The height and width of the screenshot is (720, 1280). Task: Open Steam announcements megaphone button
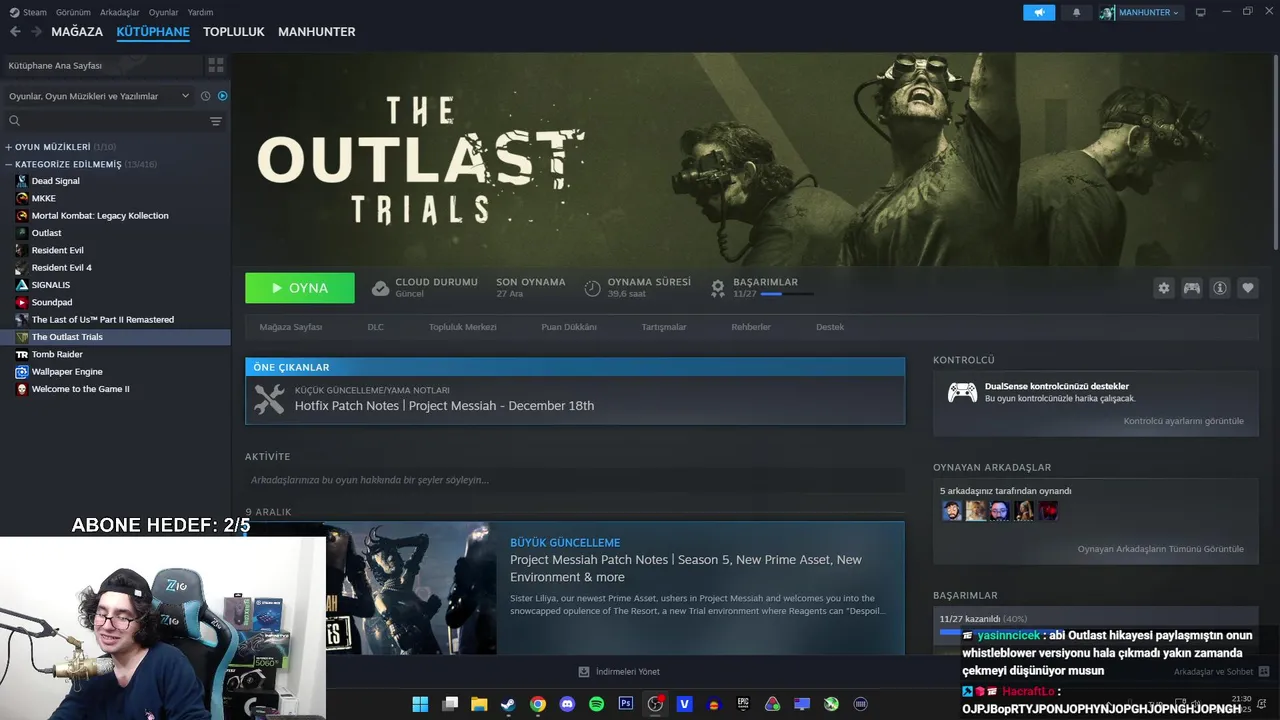(1039, 12)
